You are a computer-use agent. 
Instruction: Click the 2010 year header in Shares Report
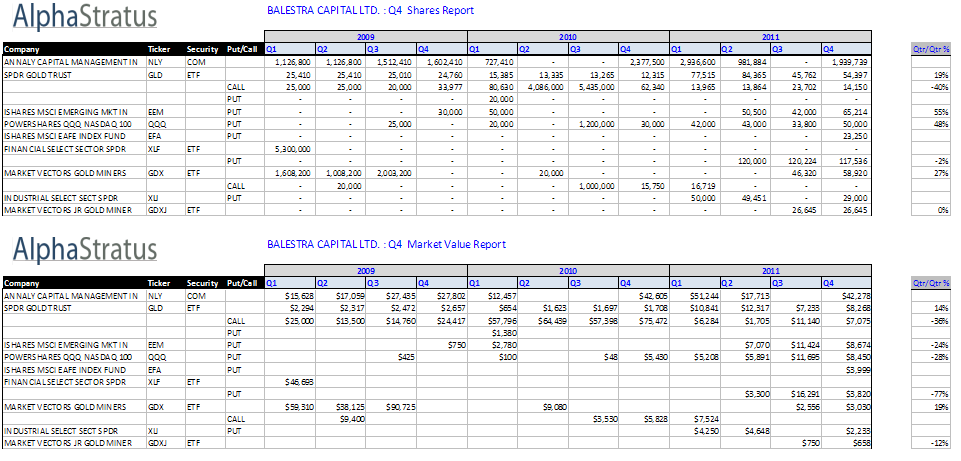568,37
